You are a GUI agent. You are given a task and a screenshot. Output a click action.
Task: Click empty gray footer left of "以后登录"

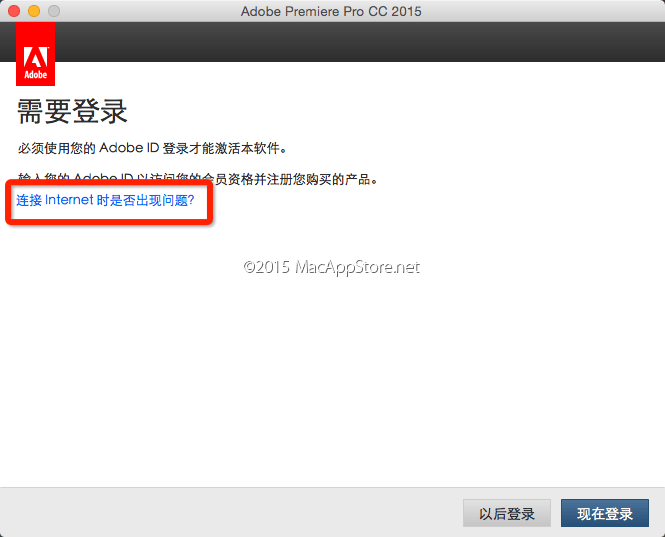pos(230,513)
